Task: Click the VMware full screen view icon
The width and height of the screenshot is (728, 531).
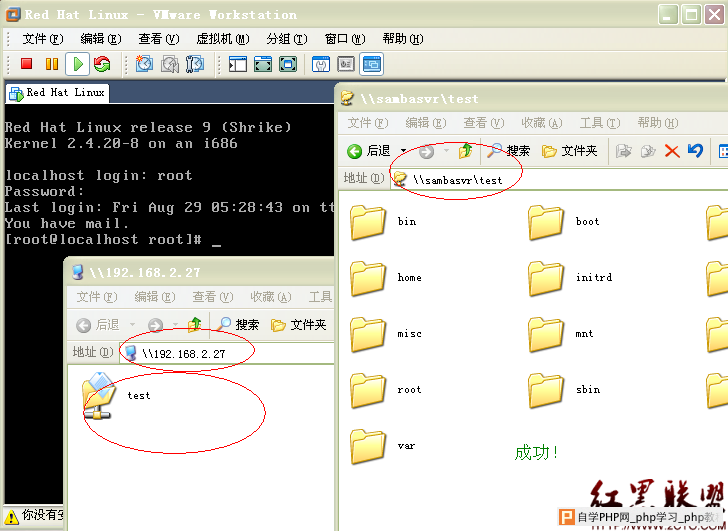Action: click(263, 64)
